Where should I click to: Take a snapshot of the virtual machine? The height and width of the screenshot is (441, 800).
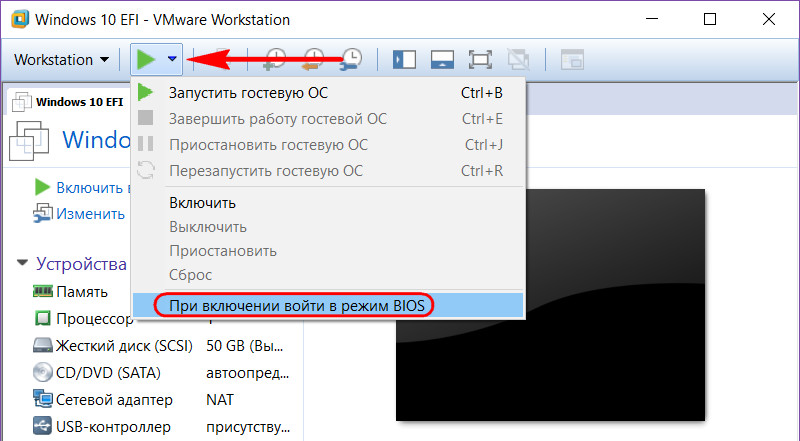[274, 59]
